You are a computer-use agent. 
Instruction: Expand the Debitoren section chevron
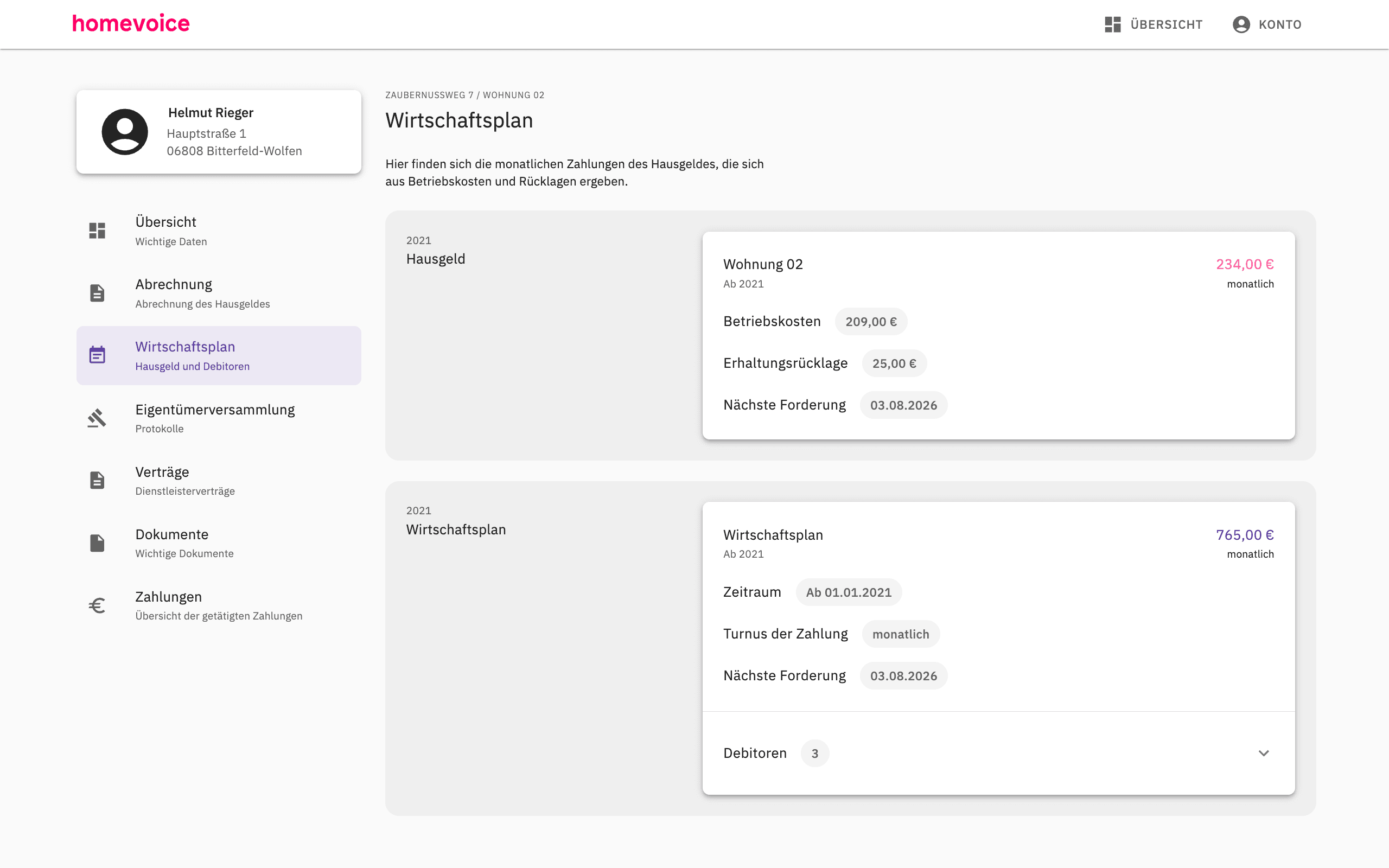pos(1263,753)
